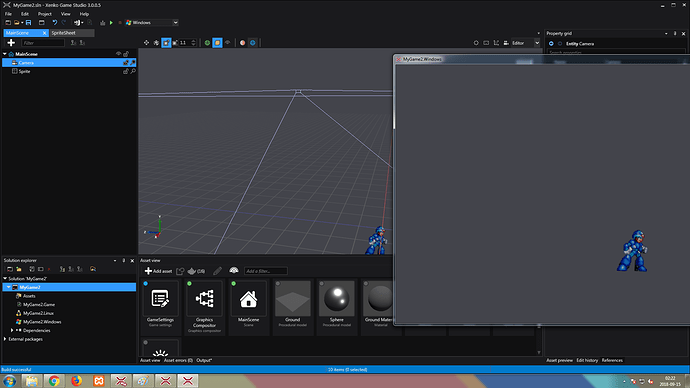This screenshot has width=690, height=388.
Task: Open the Property grid panel options arrow
Action: [x=666, y=33]
